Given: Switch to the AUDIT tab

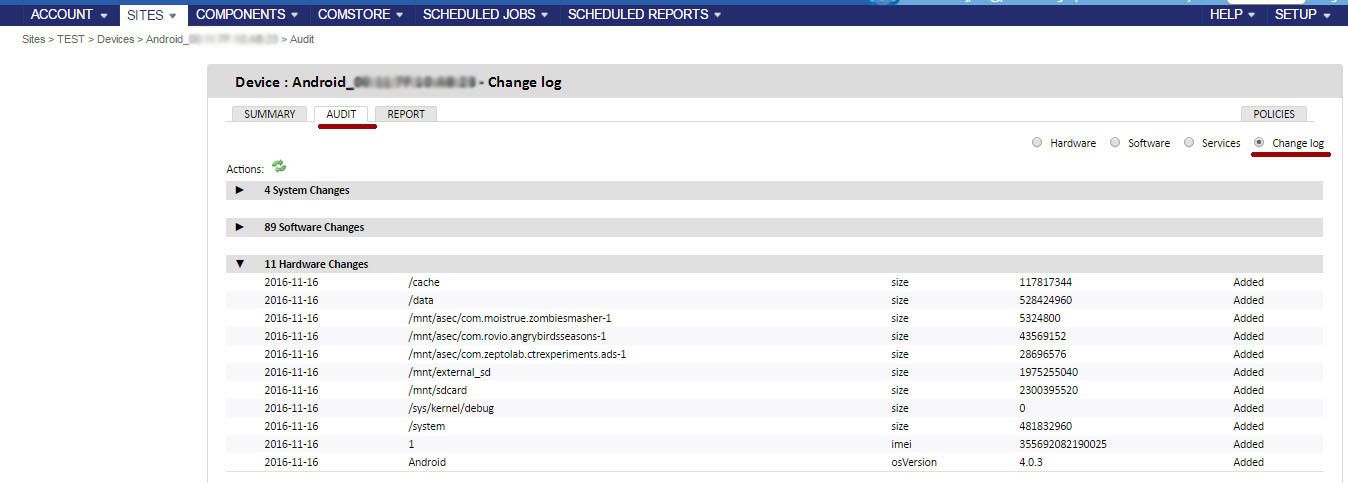Looking at the screenshot, I should [341, 114].
